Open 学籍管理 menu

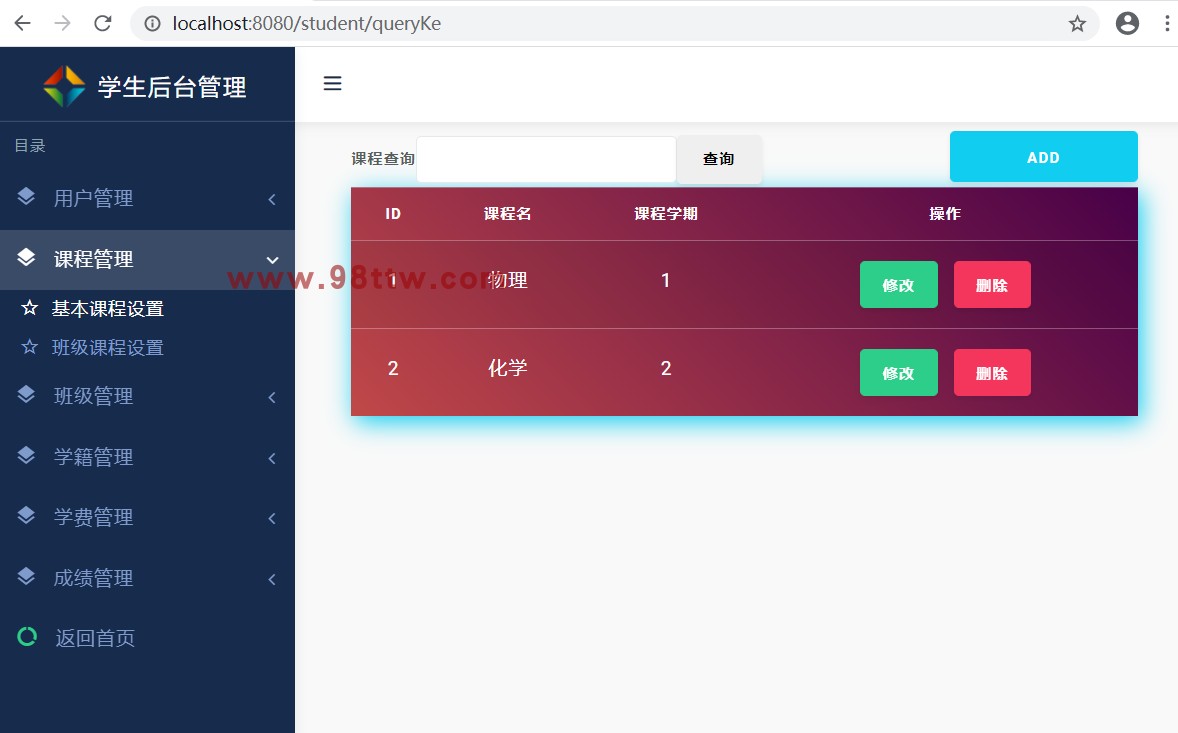click(147, 457)
